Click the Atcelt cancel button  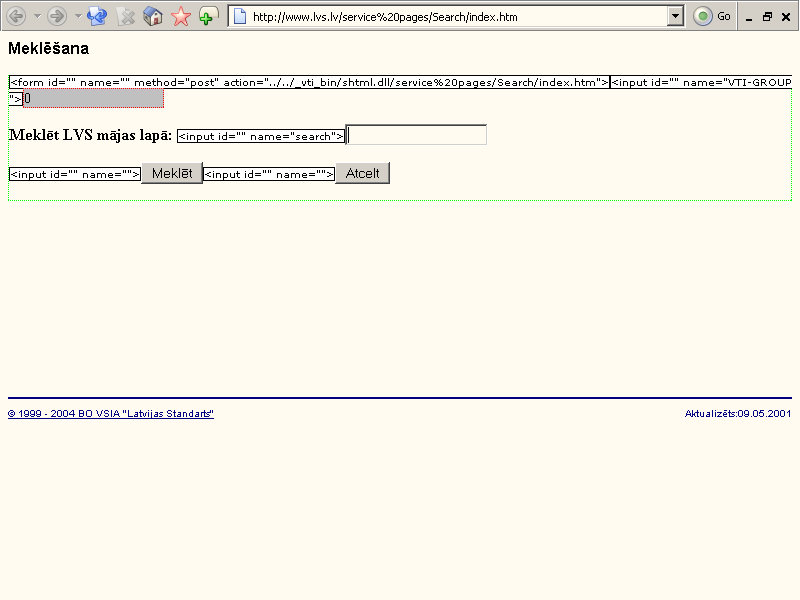point(362,173)
